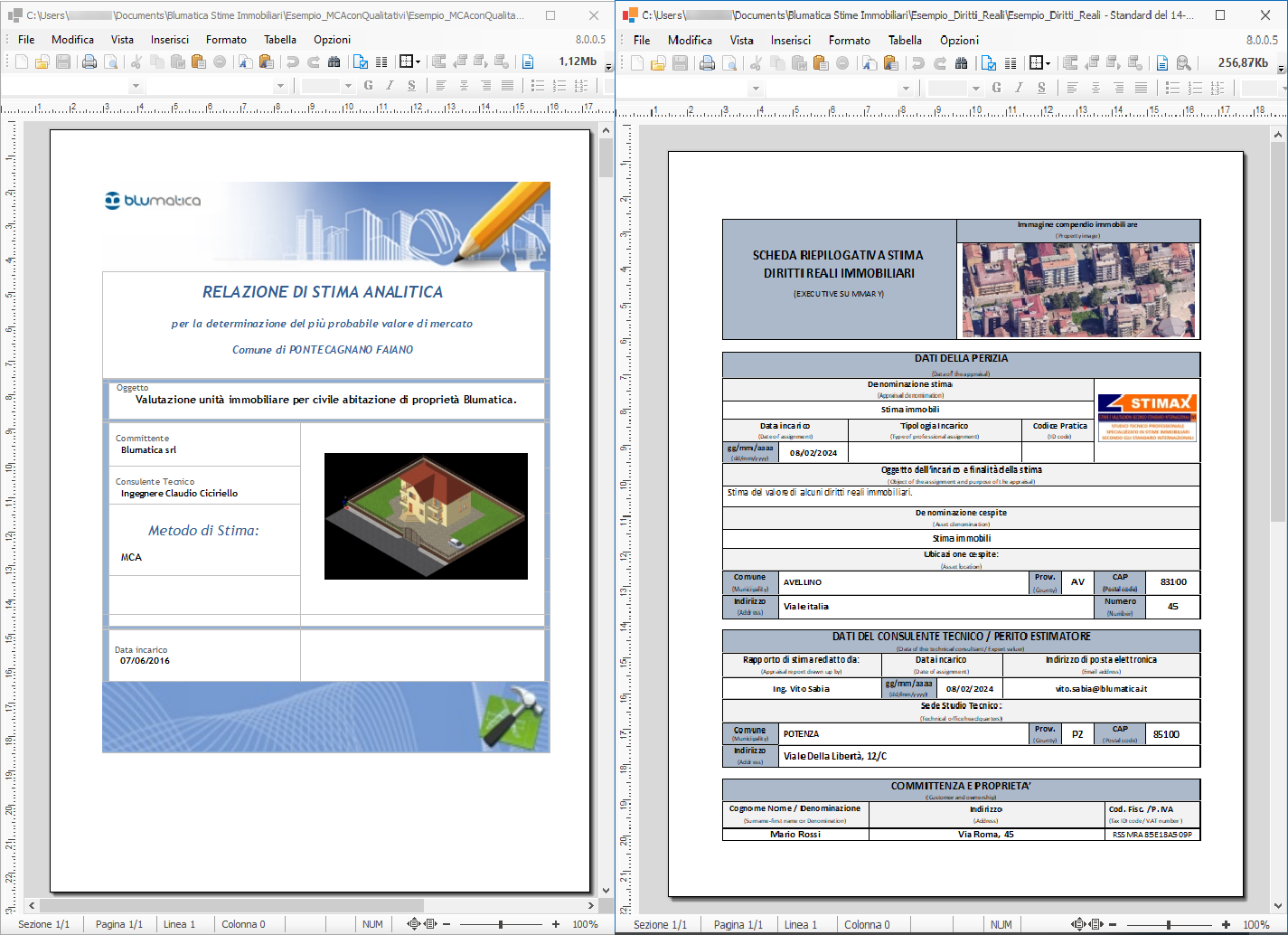
Task: Toggle italic formatting in the right window
Action: pyautogui.click(x=1019, y=88)
